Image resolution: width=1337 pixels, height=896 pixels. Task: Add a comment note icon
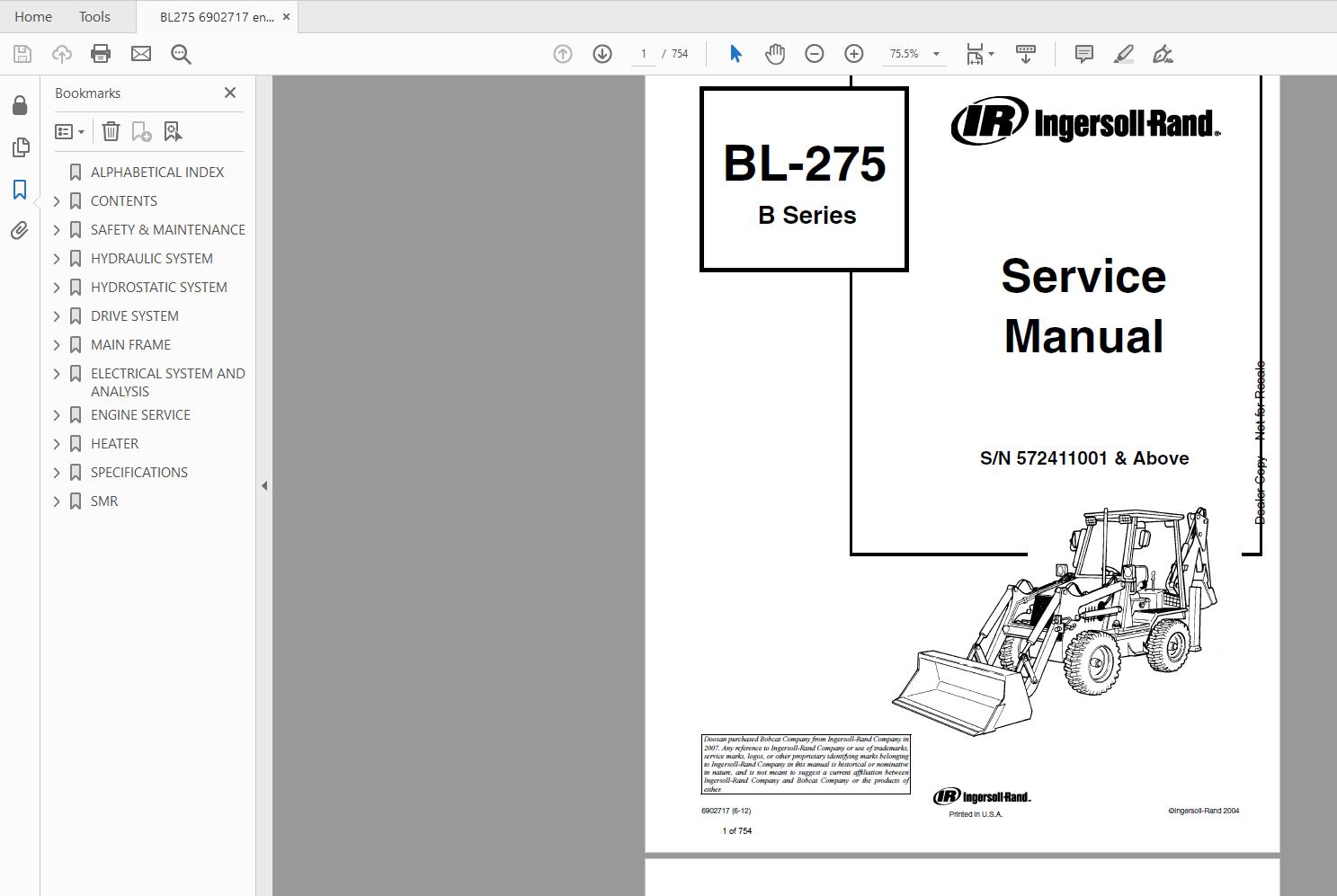1084,54
